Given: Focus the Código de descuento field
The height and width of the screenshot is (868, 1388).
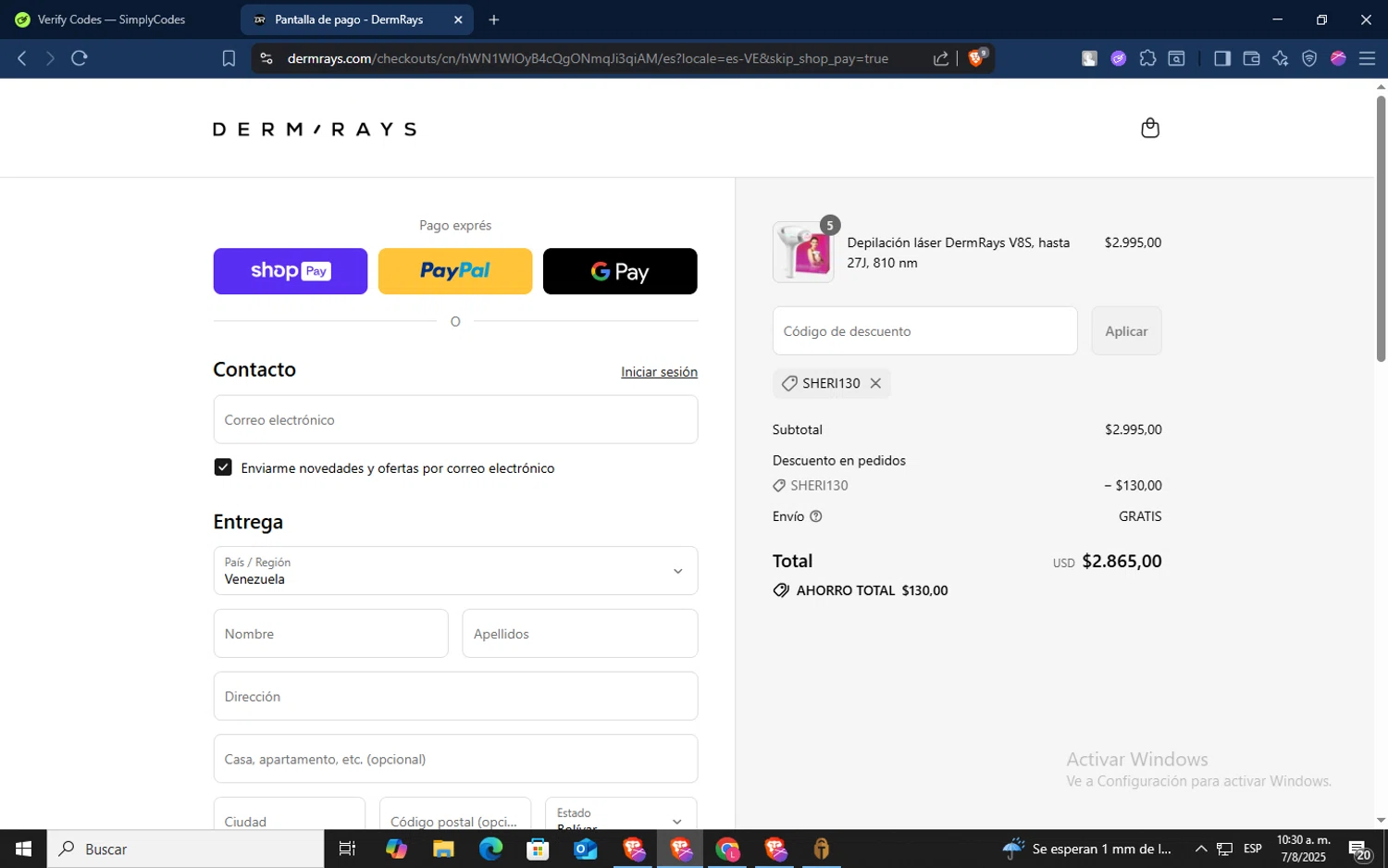Looking at the screenshot, I should click(925, 331).
